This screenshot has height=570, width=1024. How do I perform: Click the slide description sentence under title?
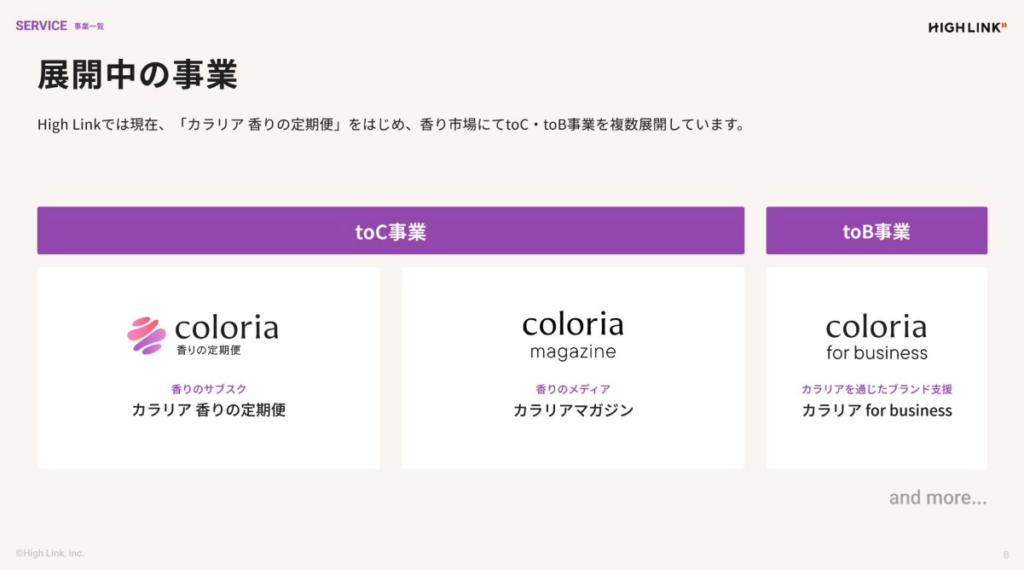point(391,125)
